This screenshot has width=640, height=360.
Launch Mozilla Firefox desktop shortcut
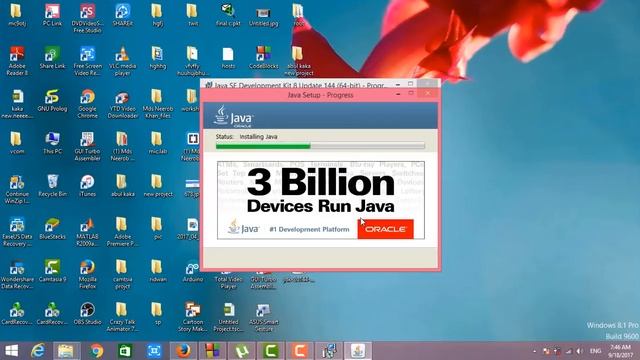point(87,275)
